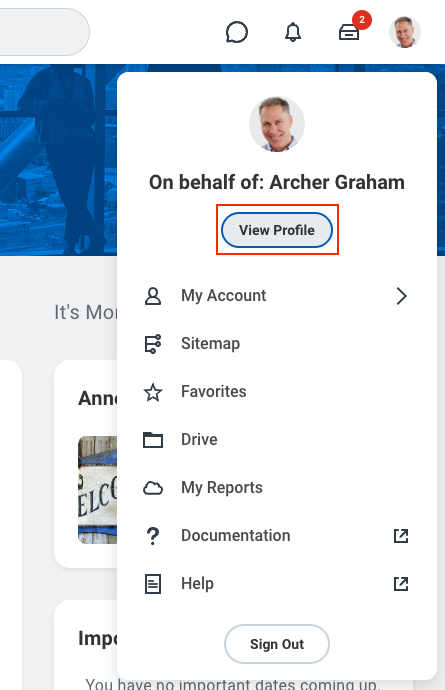Click the "On behalf of: Archer Graham" heading
The width and height of the screenshot is (445, 690).
277,182
